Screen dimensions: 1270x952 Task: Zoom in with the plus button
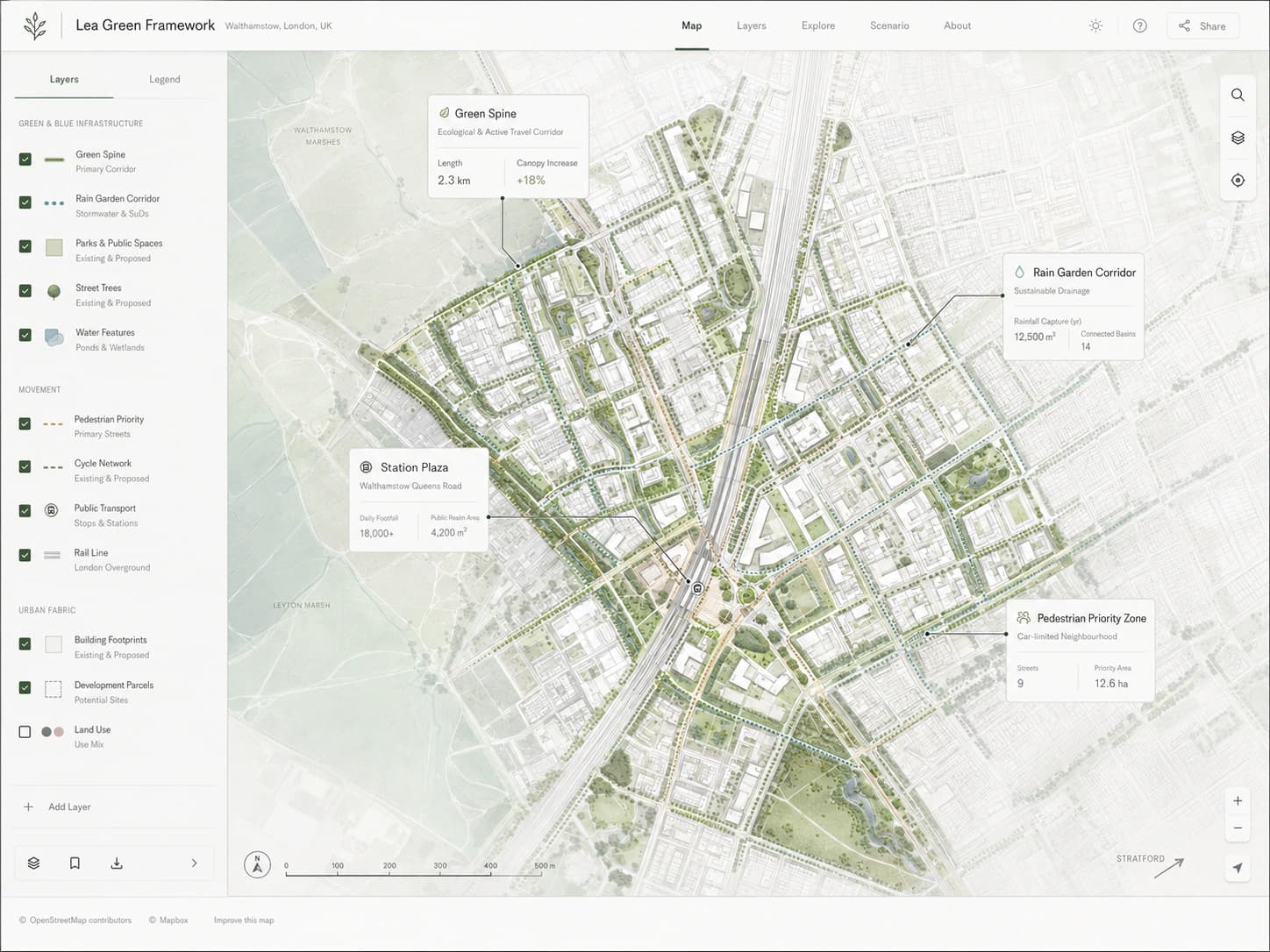click(1238, 800)
